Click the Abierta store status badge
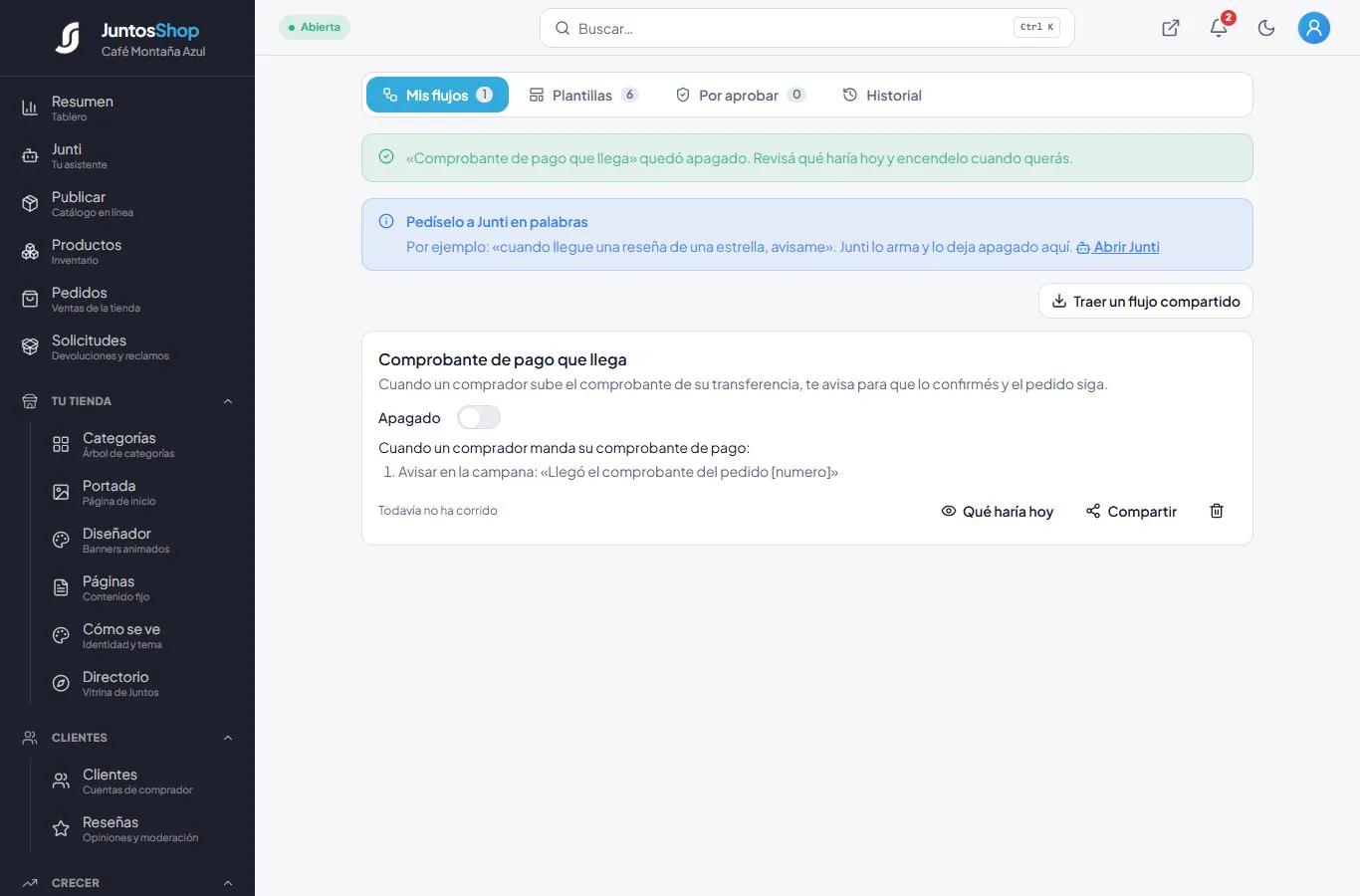 pyautogui.click(x=315, y=27)
